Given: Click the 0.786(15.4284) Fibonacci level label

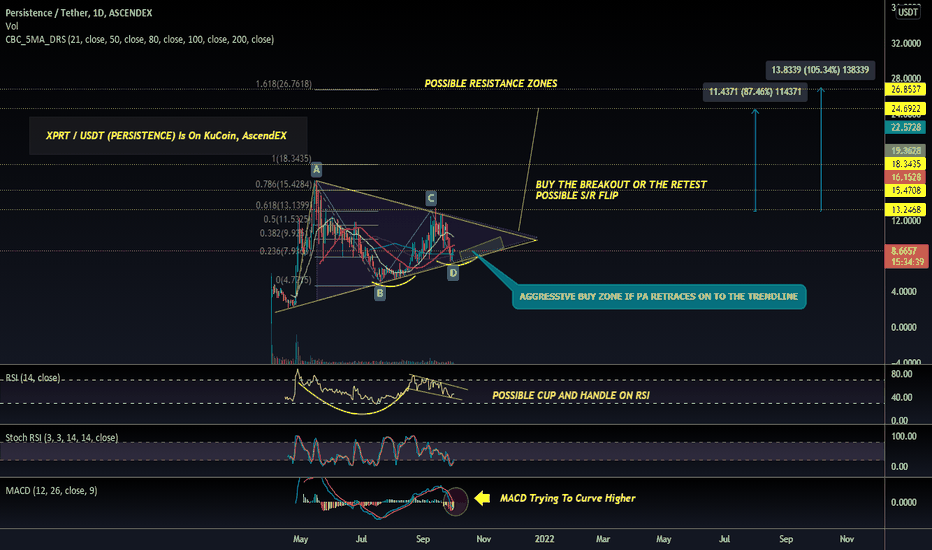Looking at the screenshot, I should (x=284, y=184).
